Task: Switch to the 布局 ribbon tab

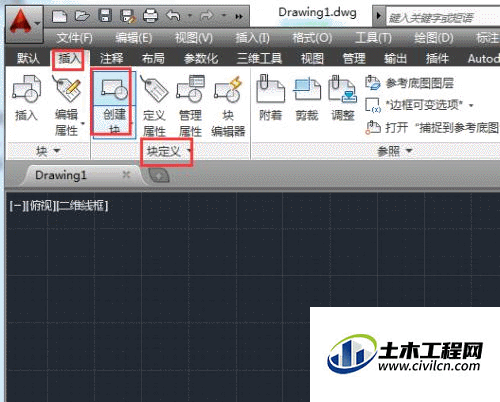Action: (x=153, y=59)
